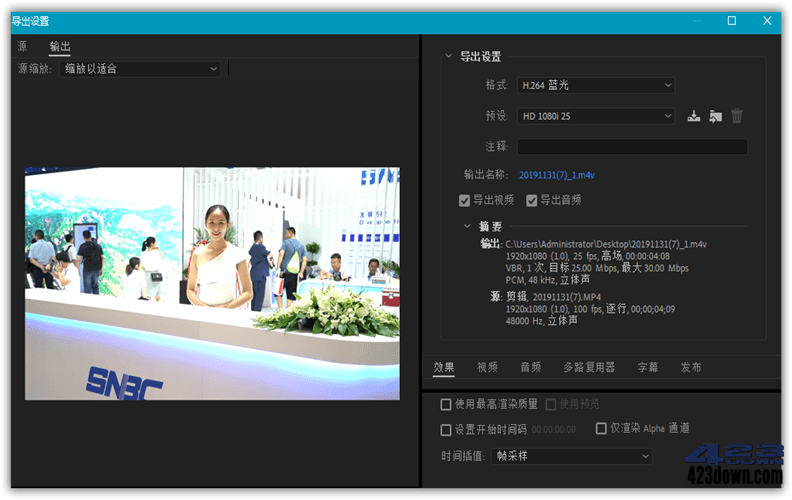792x500 pixels.
Task: Click the import preset icon
Action: click(x=715, y=116)
